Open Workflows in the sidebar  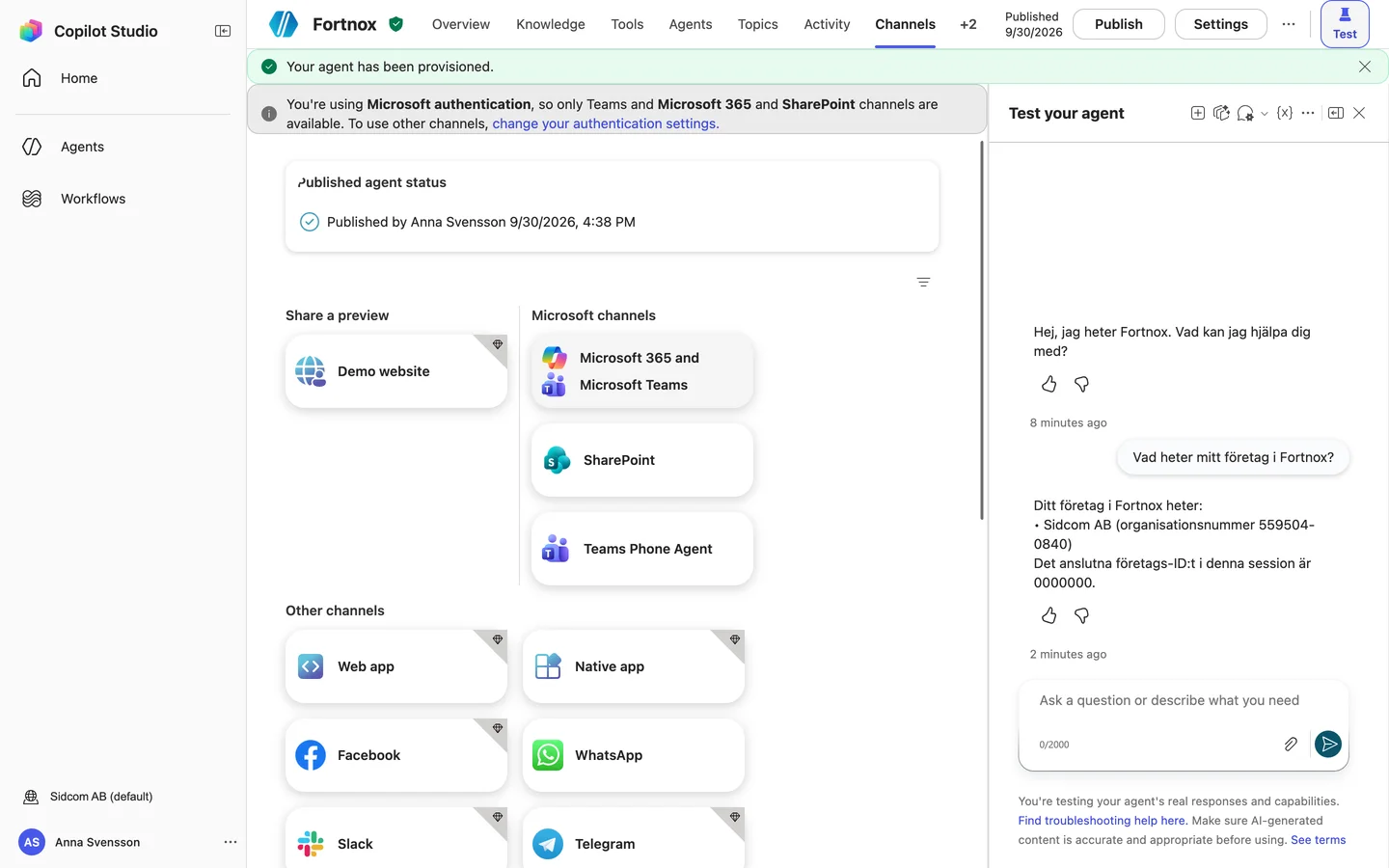(94, 199)
